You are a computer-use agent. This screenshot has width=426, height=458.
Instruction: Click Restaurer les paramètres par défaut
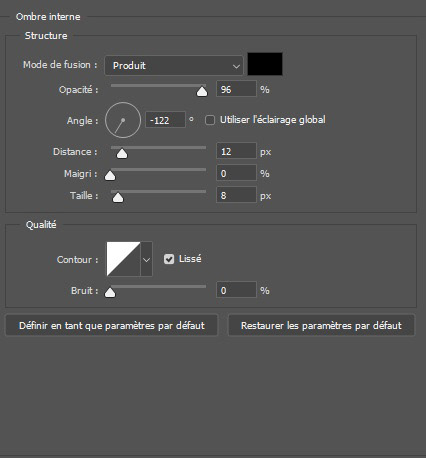[321, 325]
